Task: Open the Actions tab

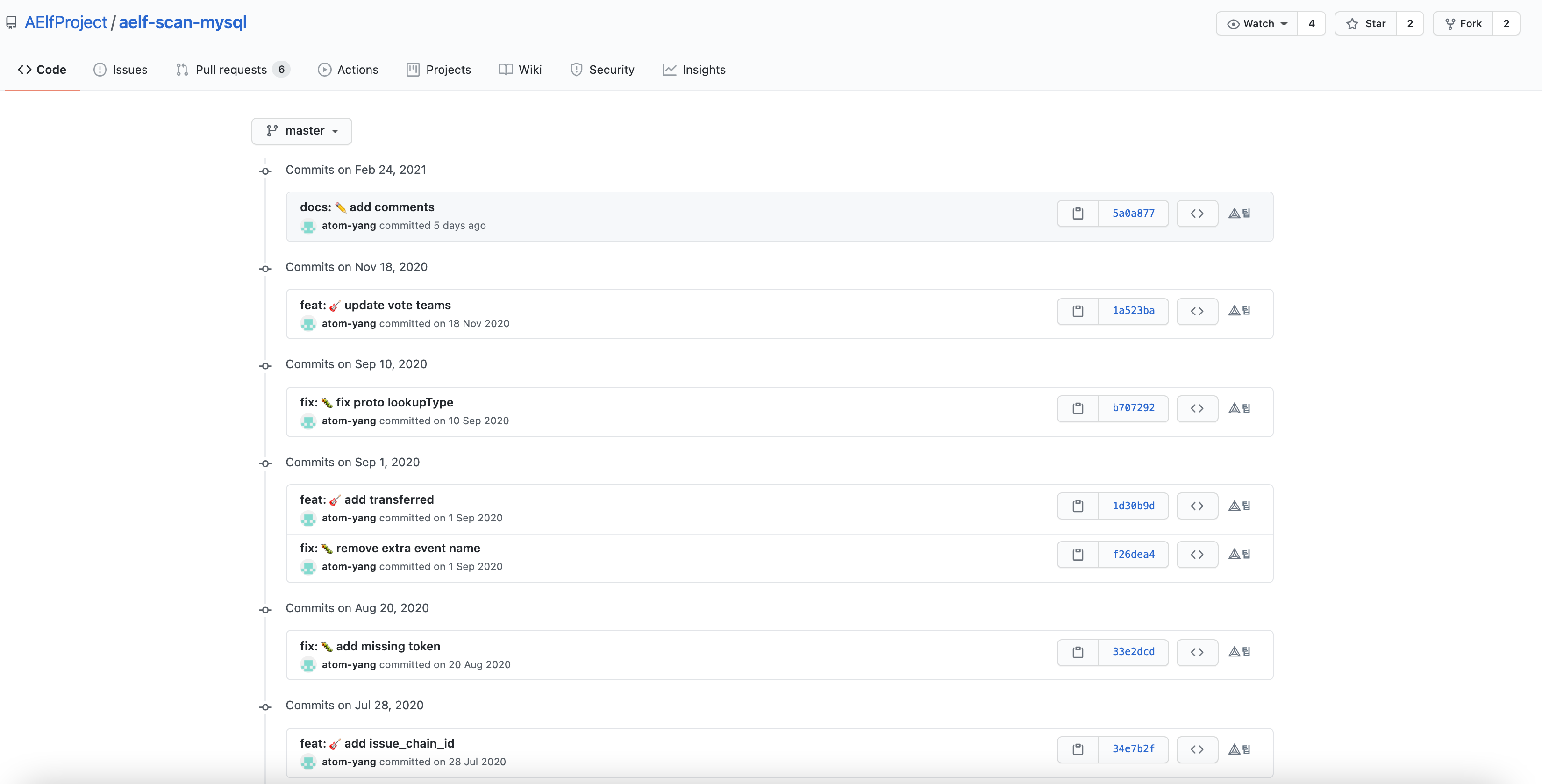Action: click(x=348, y=70)
